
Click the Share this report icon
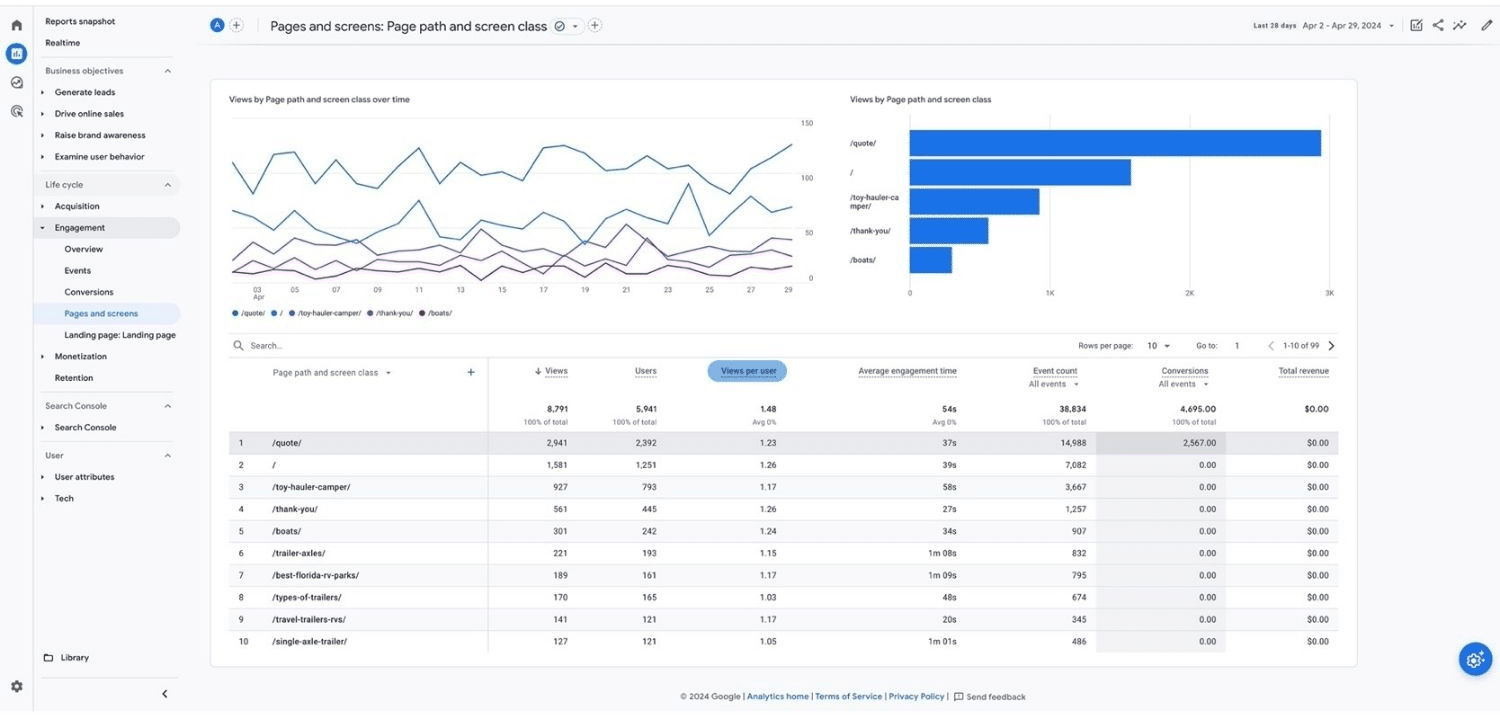click(x=1438, y=25)
